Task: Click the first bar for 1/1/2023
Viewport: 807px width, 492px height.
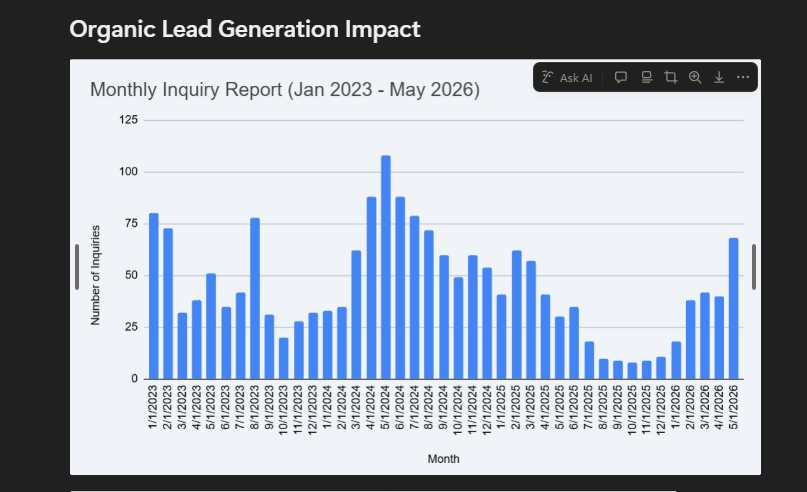Action: click(153, 296)
